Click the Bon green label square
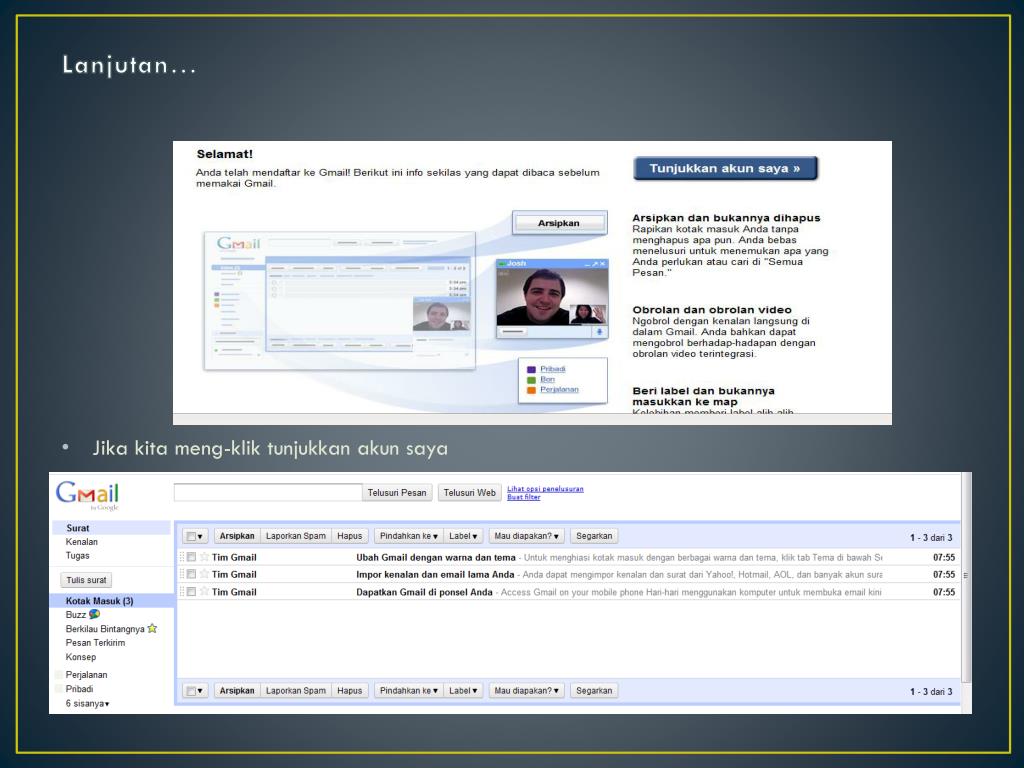The image size is (1024, 768). pos(531,380)
